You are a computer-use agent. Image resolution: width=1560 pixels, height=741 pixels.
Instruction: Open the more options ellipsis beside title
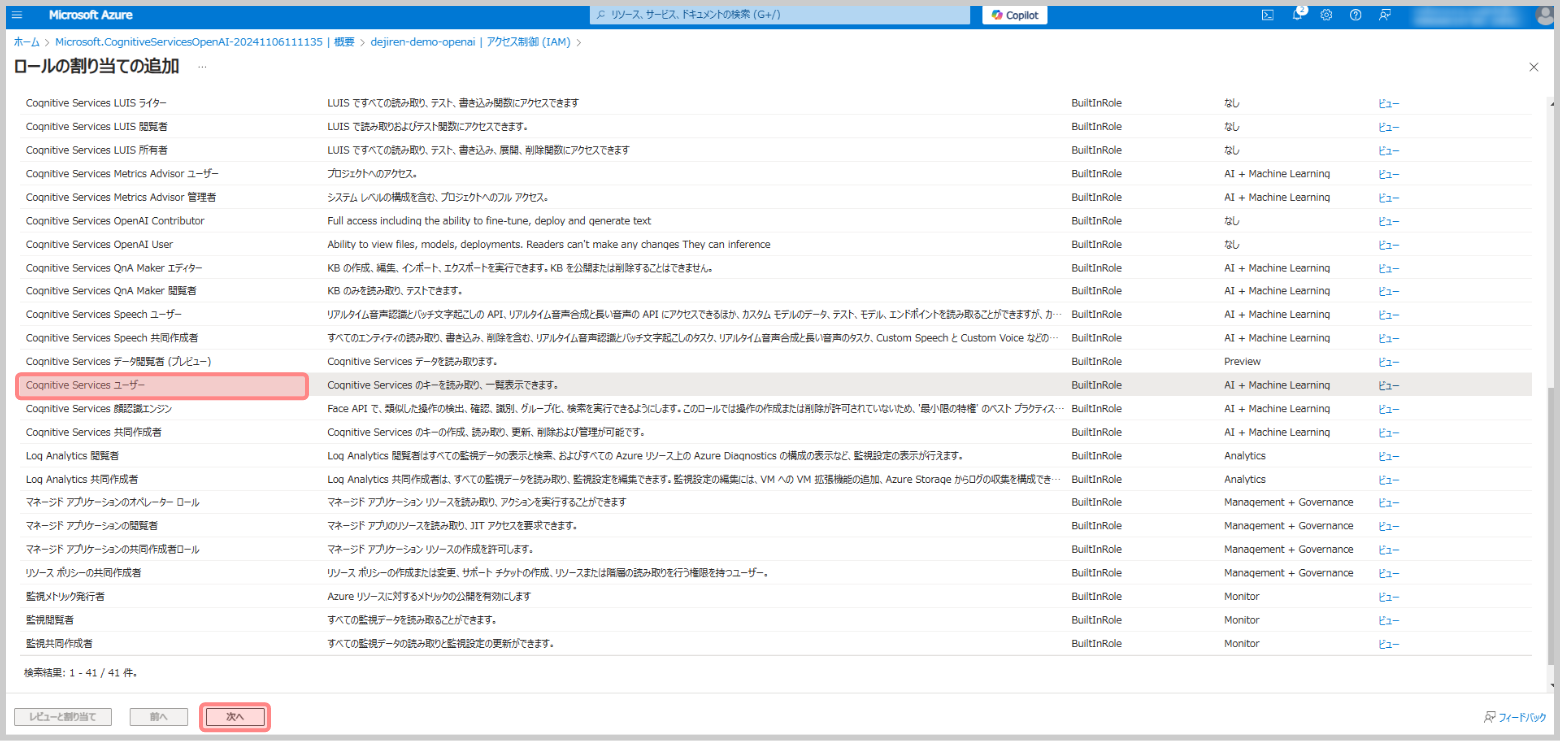[x=202, y=66]
